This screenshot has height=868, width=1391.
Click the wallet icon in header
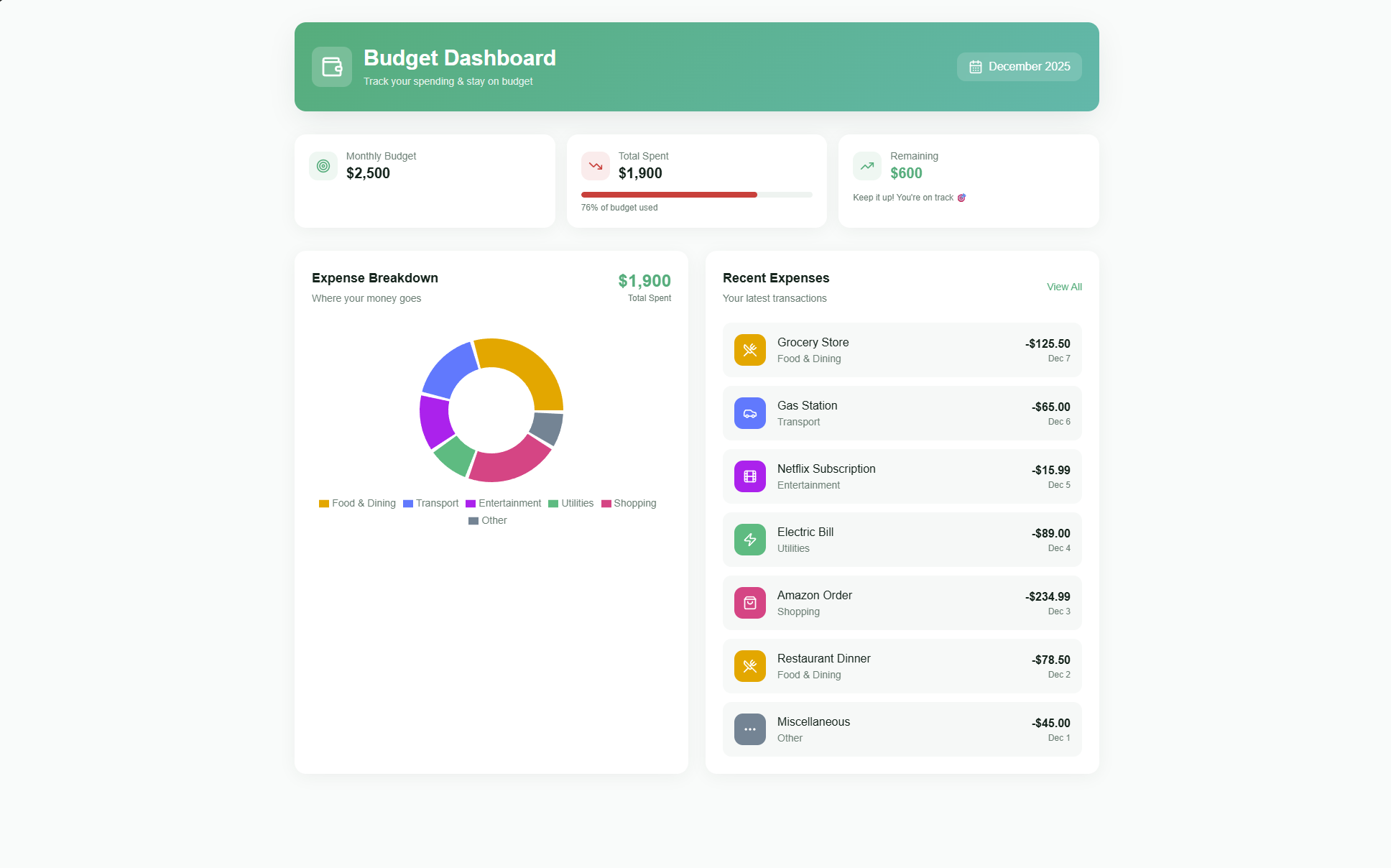tap(331, 67)
